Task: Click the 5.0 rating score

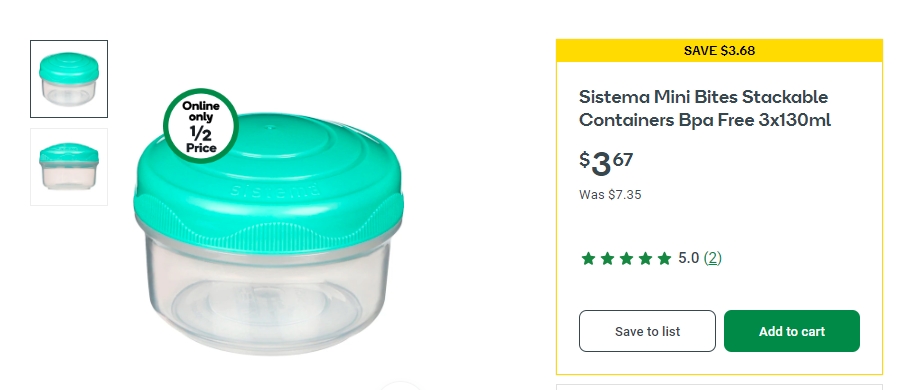Action: pyautogui.click(x=688, y=258)
